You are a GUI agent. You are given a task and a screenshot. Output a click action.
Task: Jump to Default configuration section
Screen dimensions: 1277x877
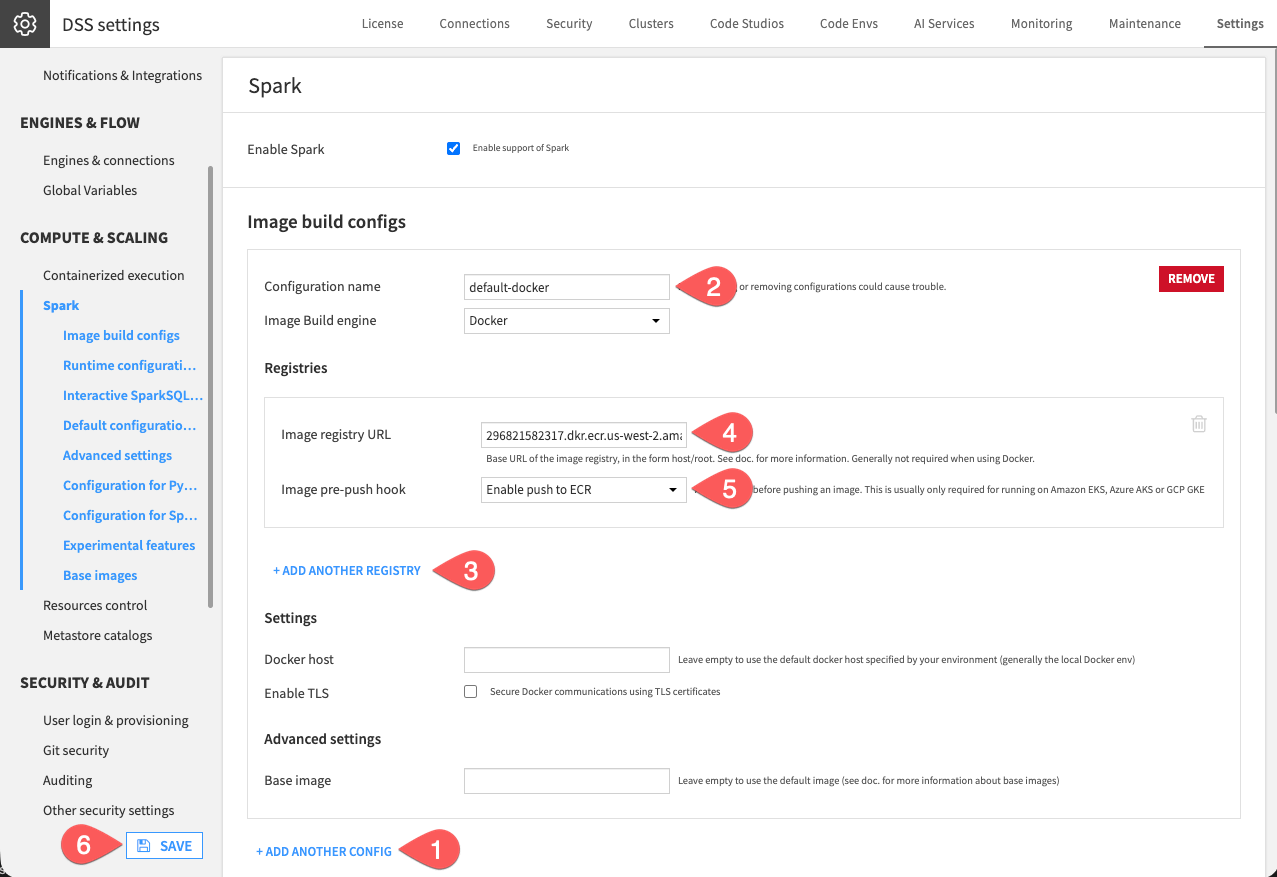coord(130,425)
